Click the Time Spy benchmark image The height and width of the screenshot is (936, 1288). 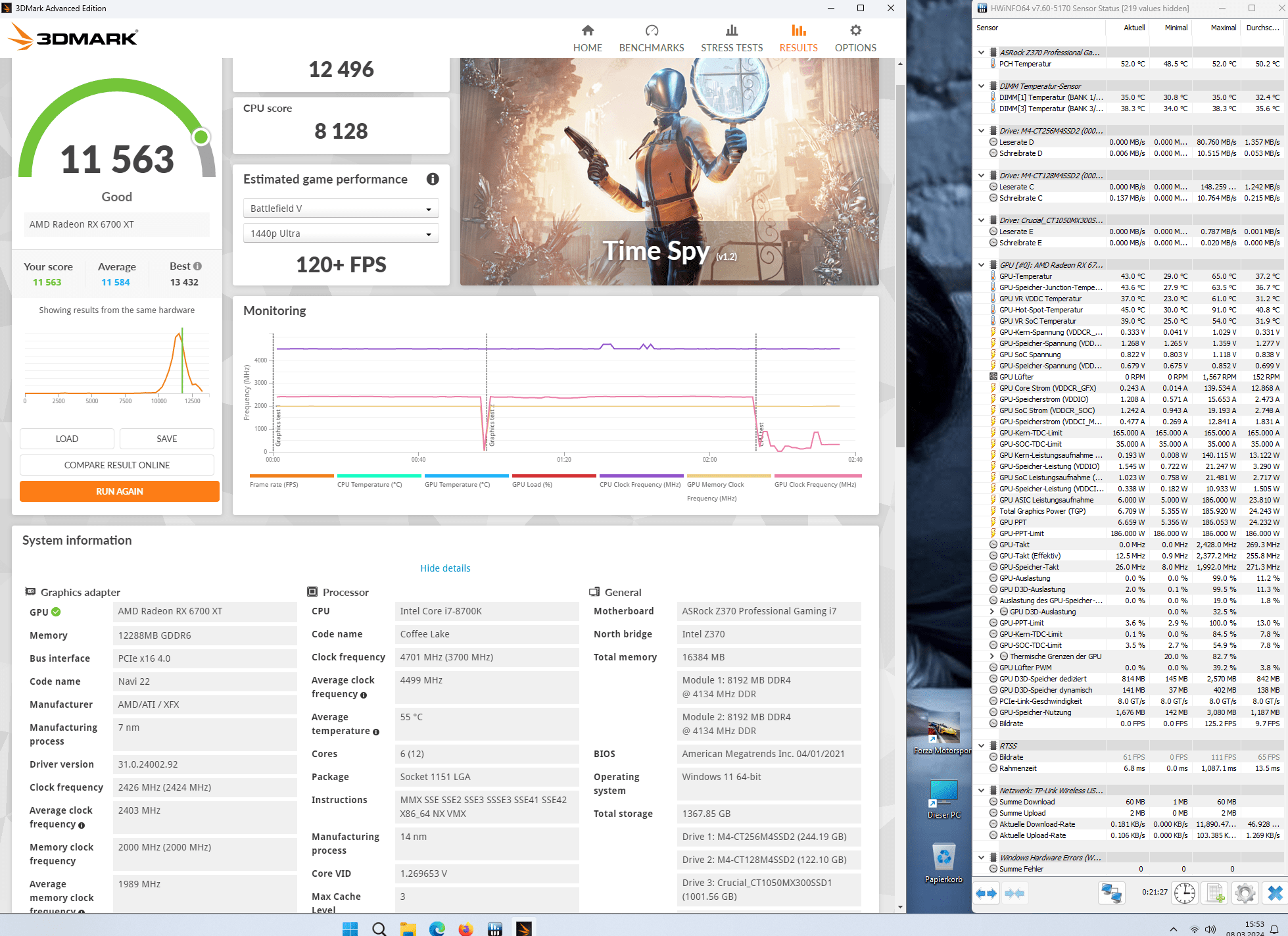(x=669, y=171)
